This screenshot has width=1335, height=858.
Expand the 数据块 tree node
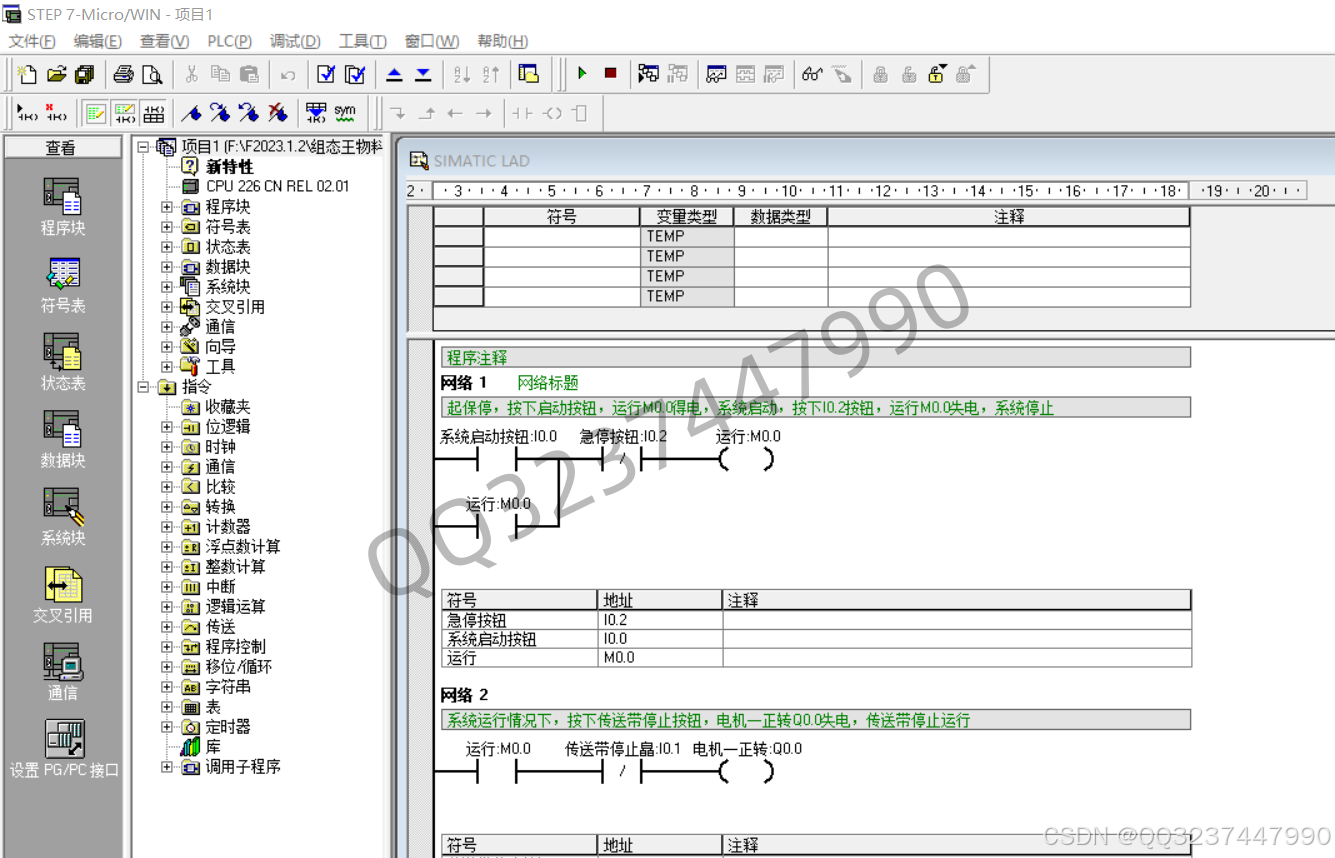(x=167, y=267)
